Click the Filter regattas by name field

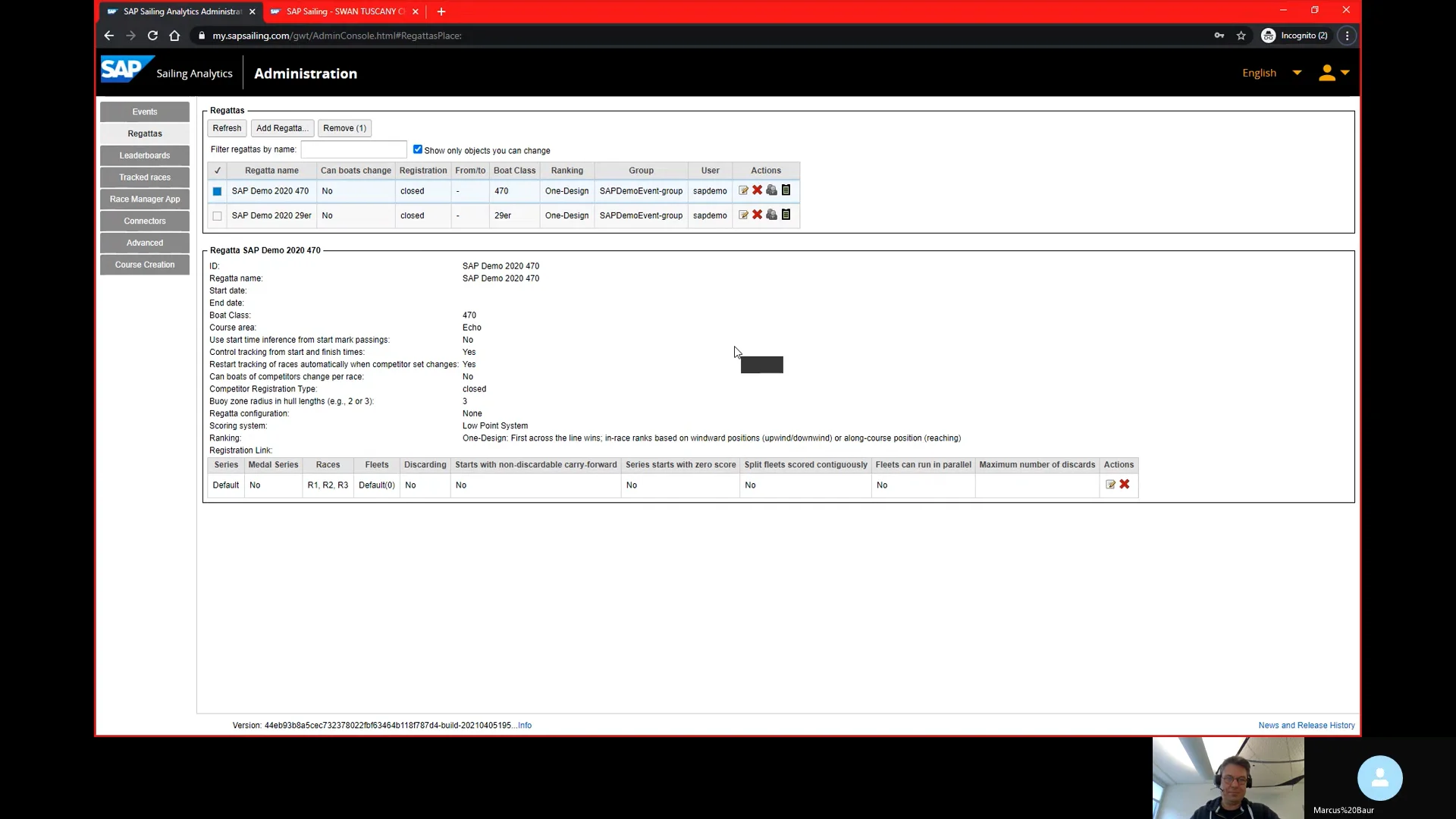pos(353,149)
